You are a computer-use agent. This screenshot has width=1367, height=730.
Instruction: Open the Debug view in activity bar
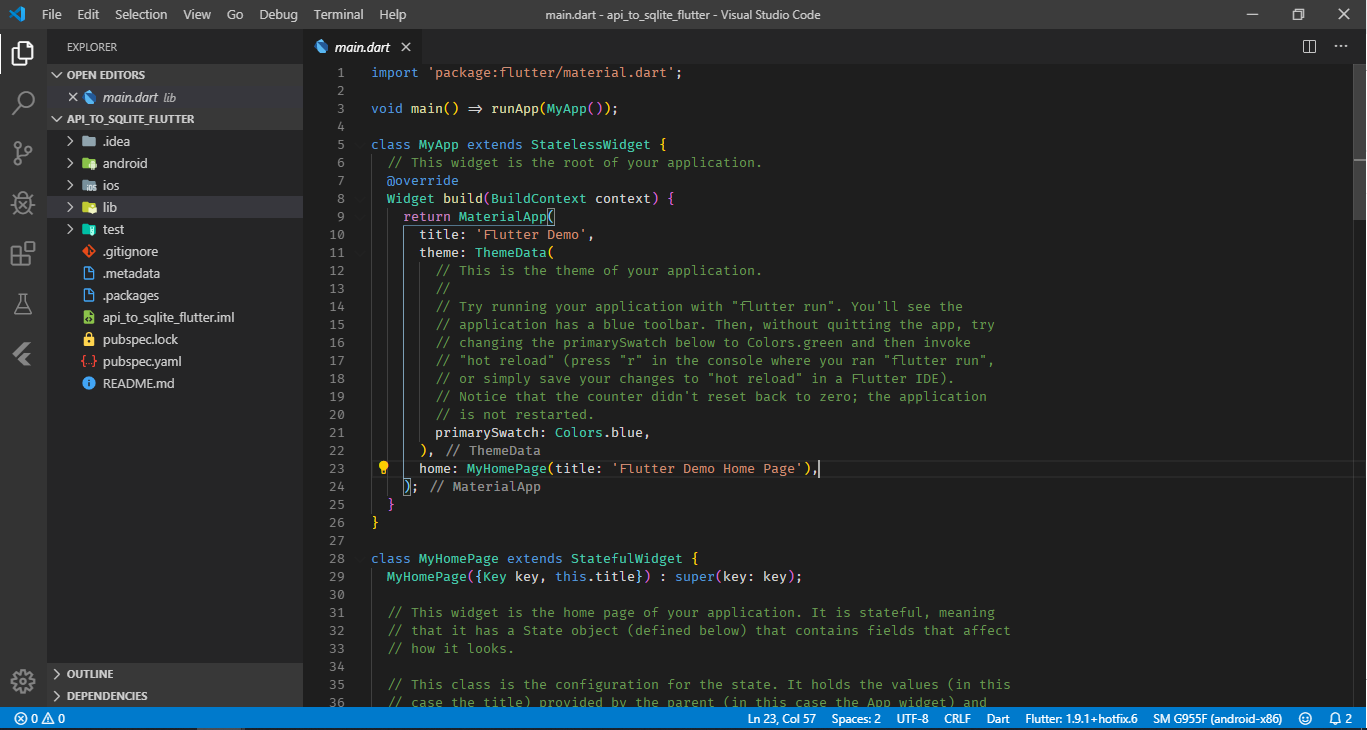coord(23,203)
